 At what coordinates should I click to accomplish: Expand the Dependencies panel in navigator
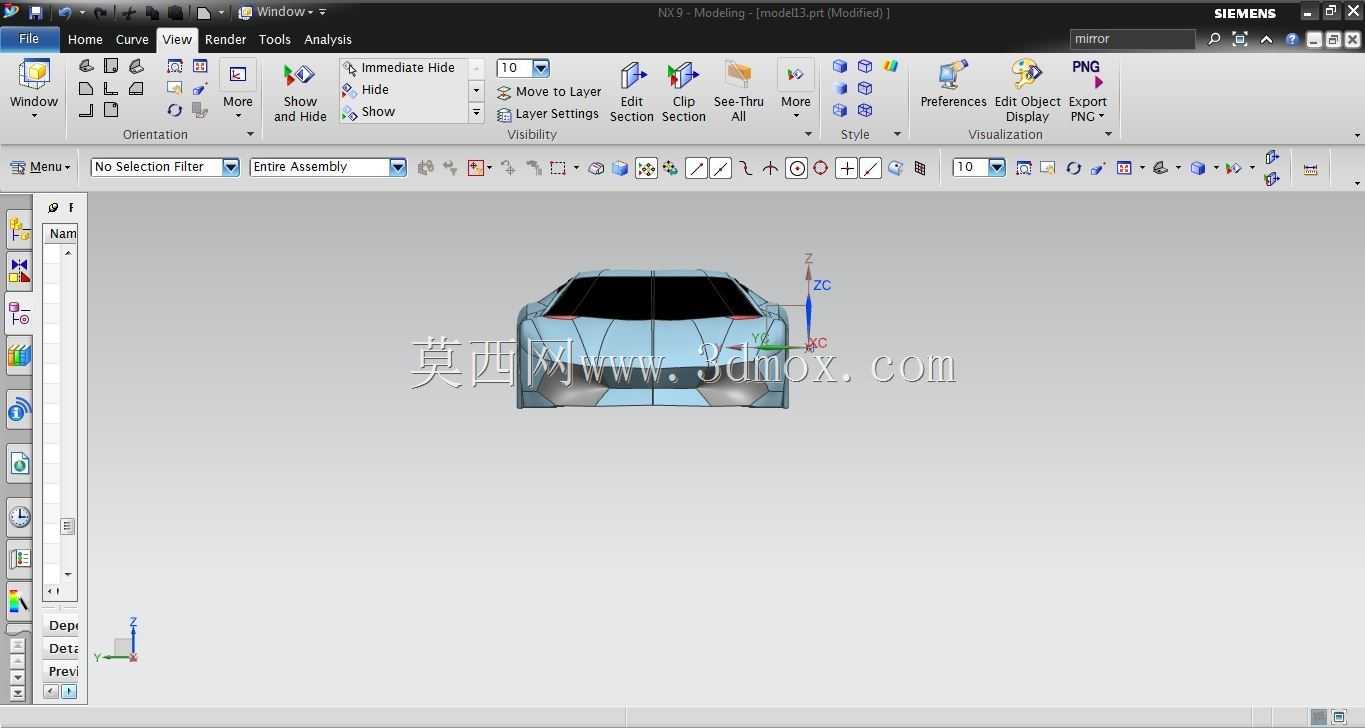pyautogui.click(x=61, y=625)
